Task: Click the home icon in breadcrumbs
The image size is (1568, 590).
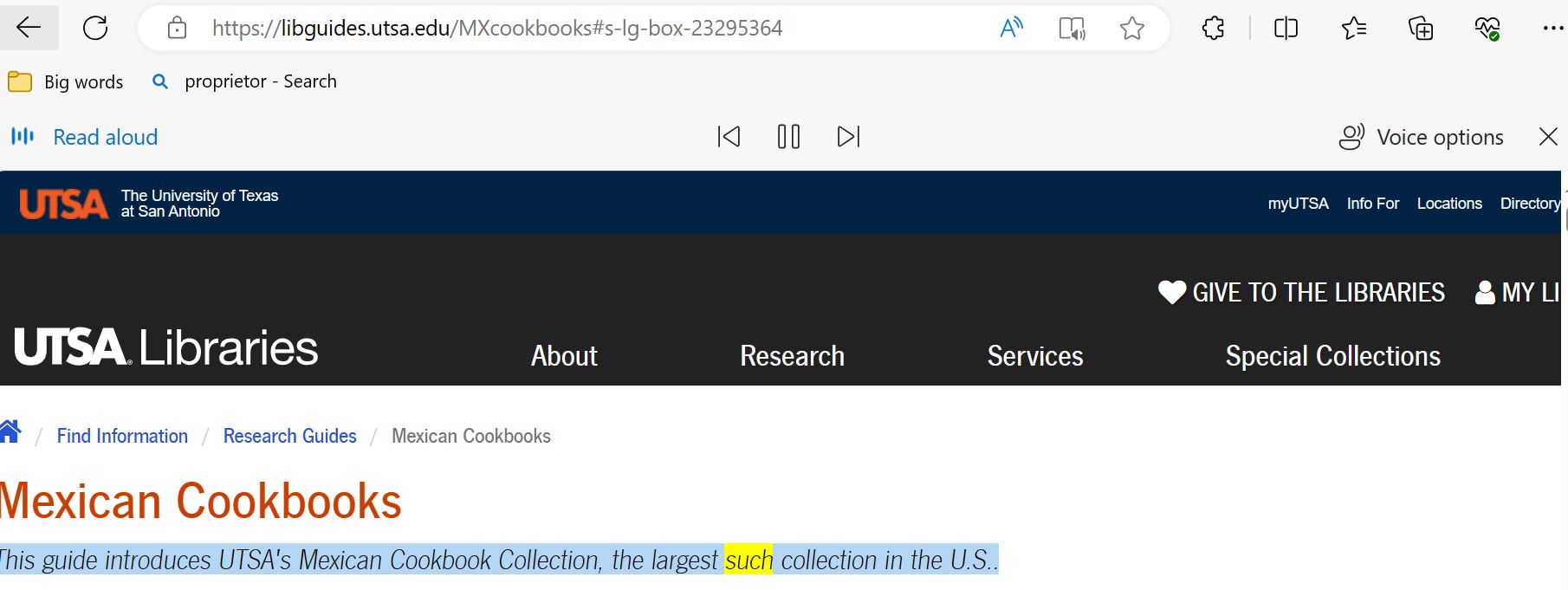Action: [10, 431]
